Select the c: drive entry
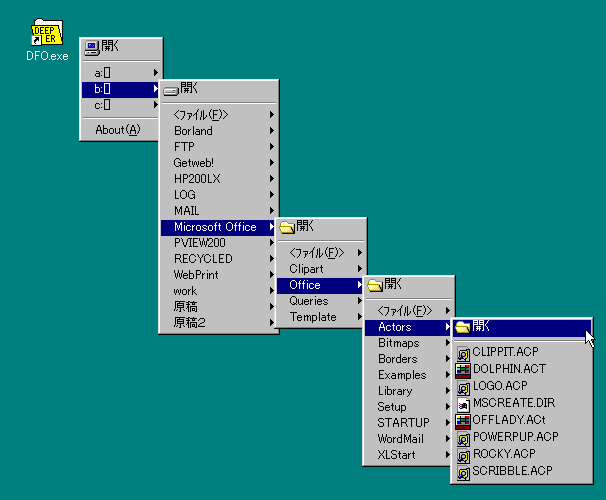 pos(121,105)
